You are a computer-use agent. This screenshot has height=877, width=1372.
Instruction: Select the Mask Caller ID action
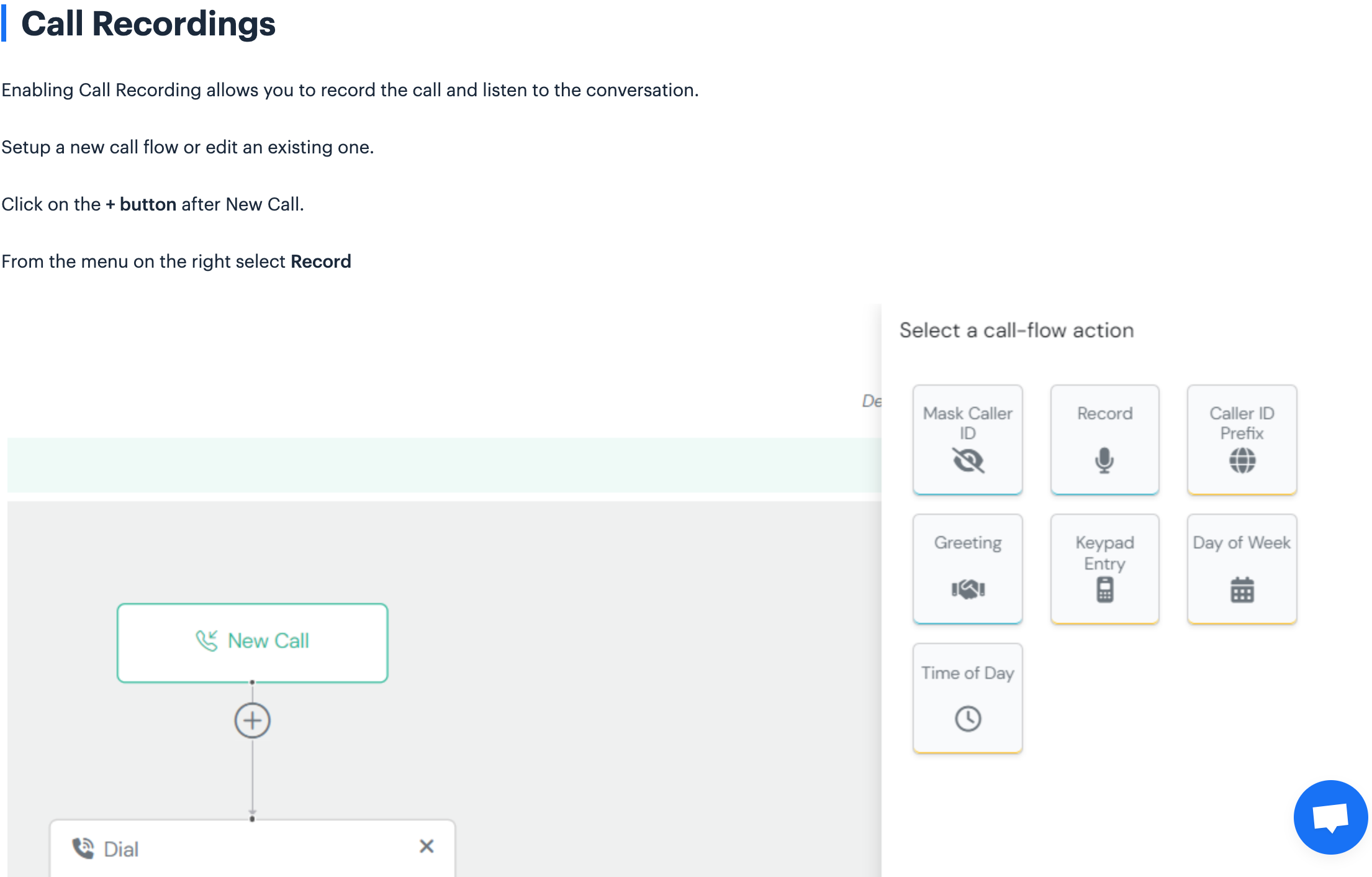[967, 440]
